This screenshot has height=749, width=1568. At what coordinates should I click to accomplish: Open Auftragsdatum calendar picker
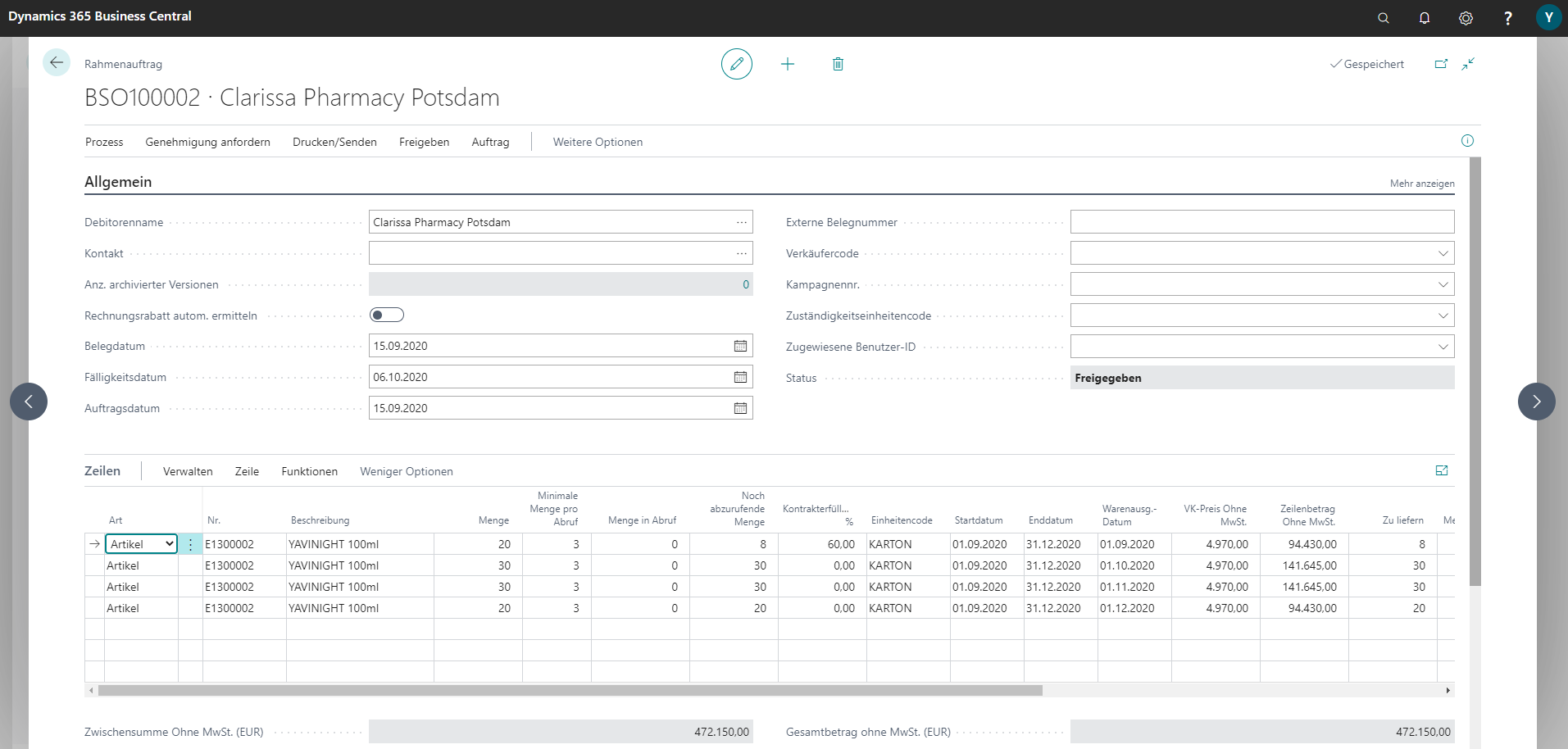(740, 408)
